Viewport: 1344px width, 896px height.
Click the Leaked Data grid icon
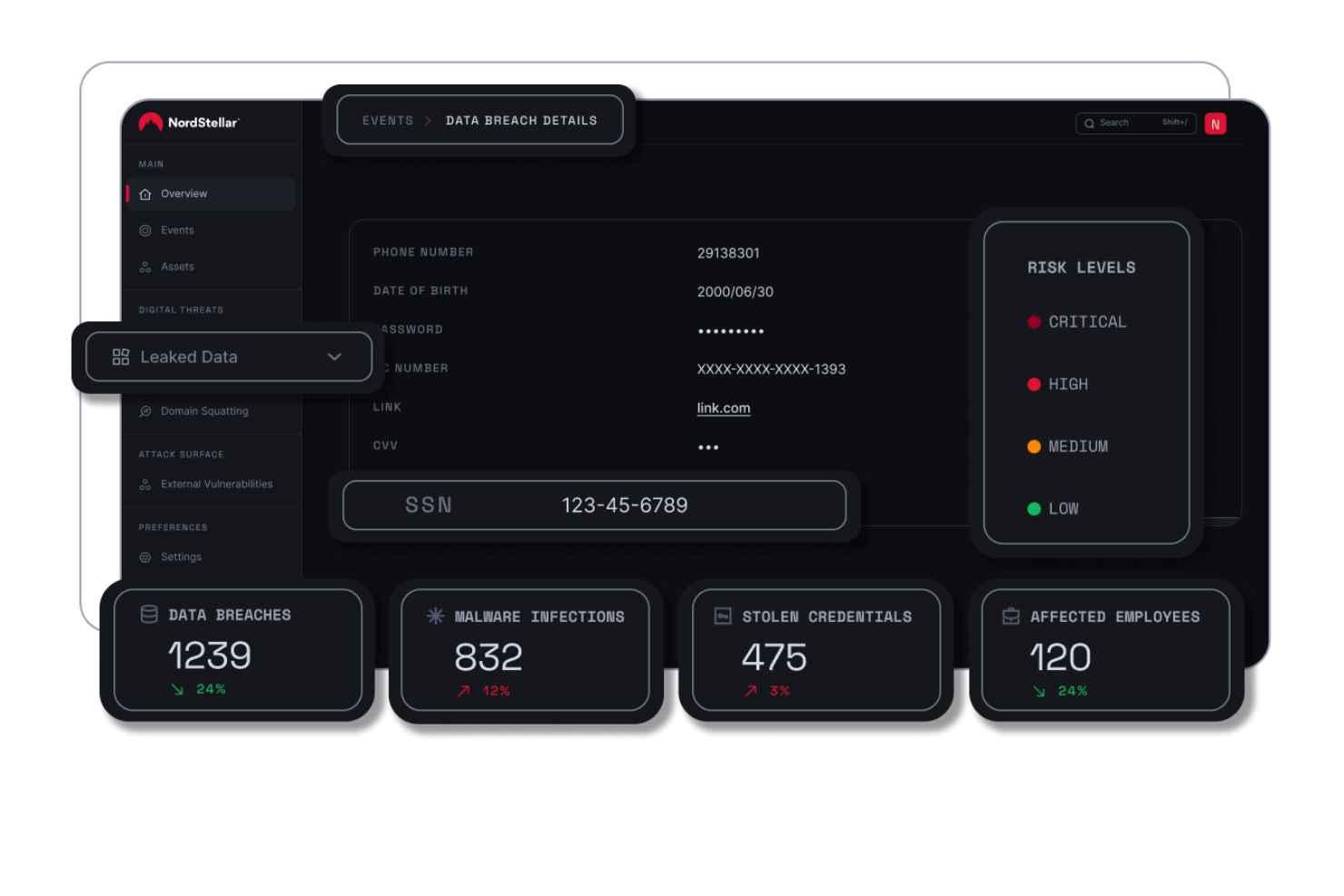[x=120, y=357]
